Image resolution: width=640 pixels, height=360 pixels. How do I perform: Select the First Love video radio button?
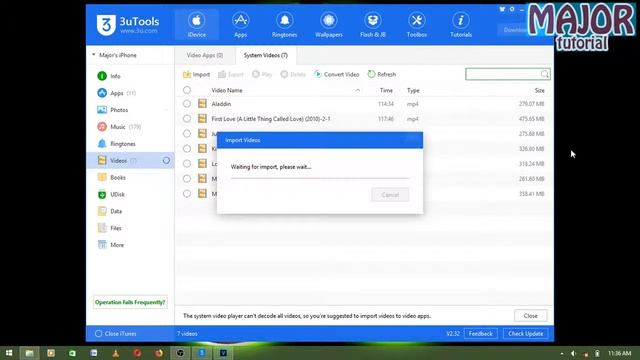[187, 119]
